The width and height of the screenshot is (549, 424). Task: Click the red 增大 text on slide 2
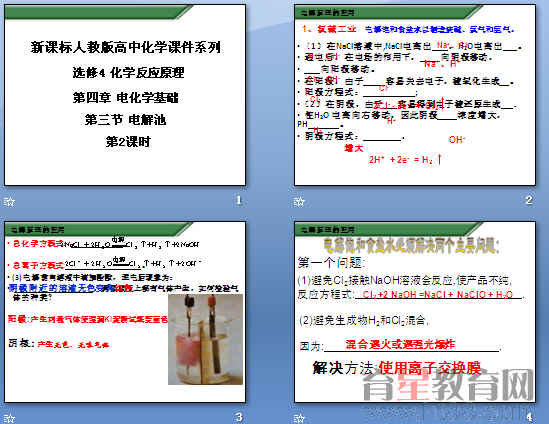[x=354, y=148]
